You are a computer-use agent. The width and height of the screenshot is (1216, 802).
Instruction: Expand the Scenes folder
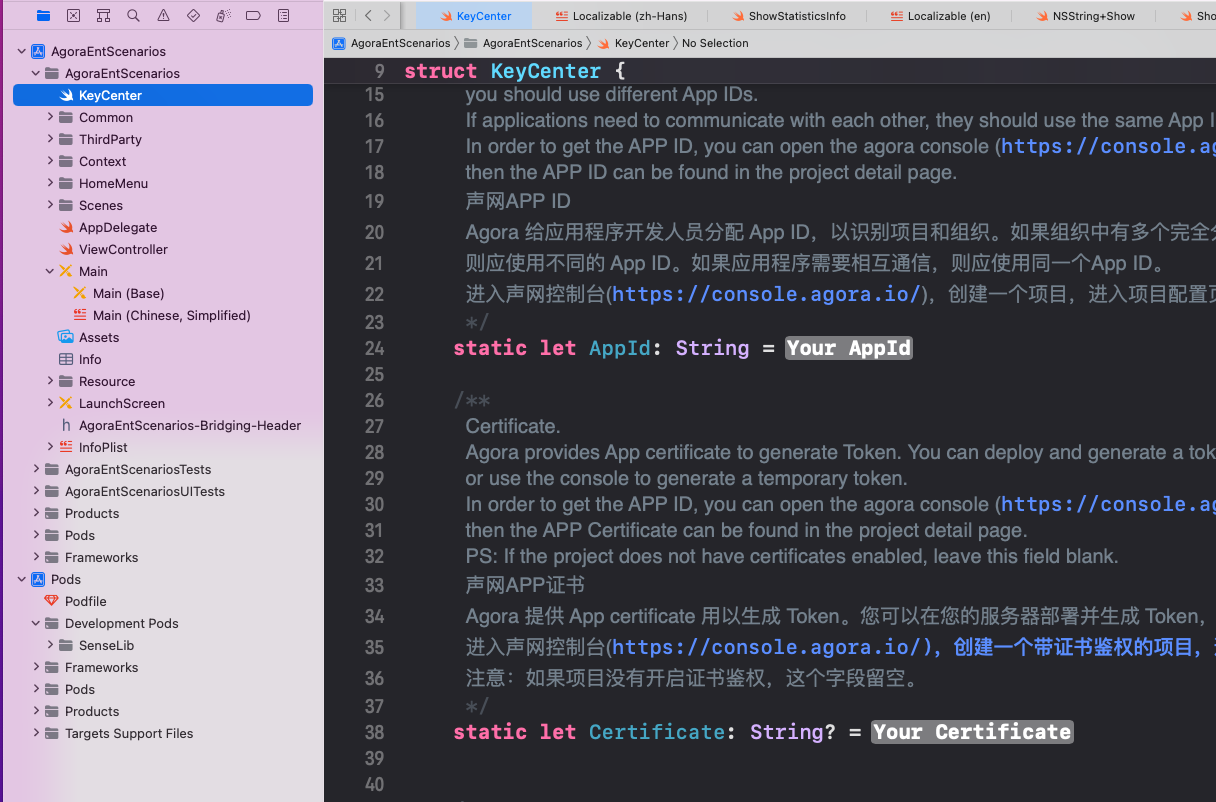point(50,205)
